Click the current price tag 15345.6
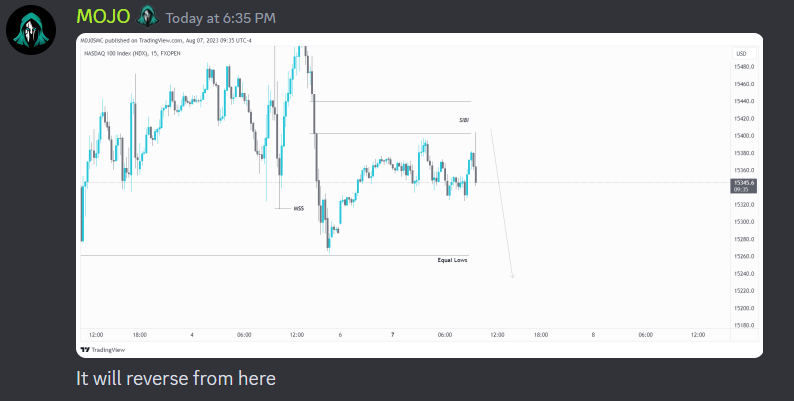794x401 pixels. pos(743,184)
